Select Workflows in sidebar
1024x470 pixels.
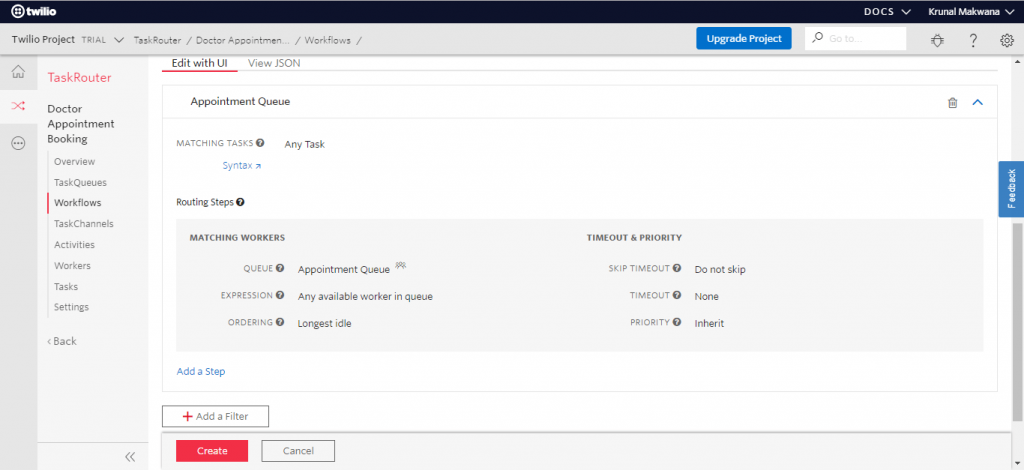pos(78,203)
